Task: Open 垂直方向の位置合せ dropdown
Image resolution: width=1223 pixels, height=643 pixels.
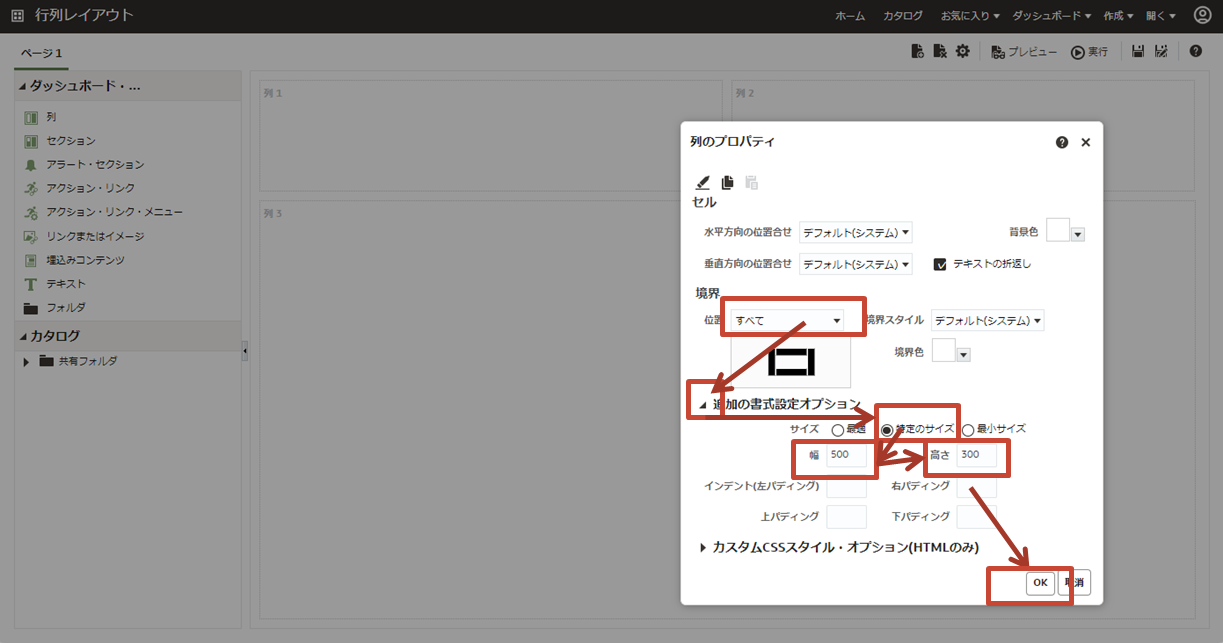Action: point(856,264)
